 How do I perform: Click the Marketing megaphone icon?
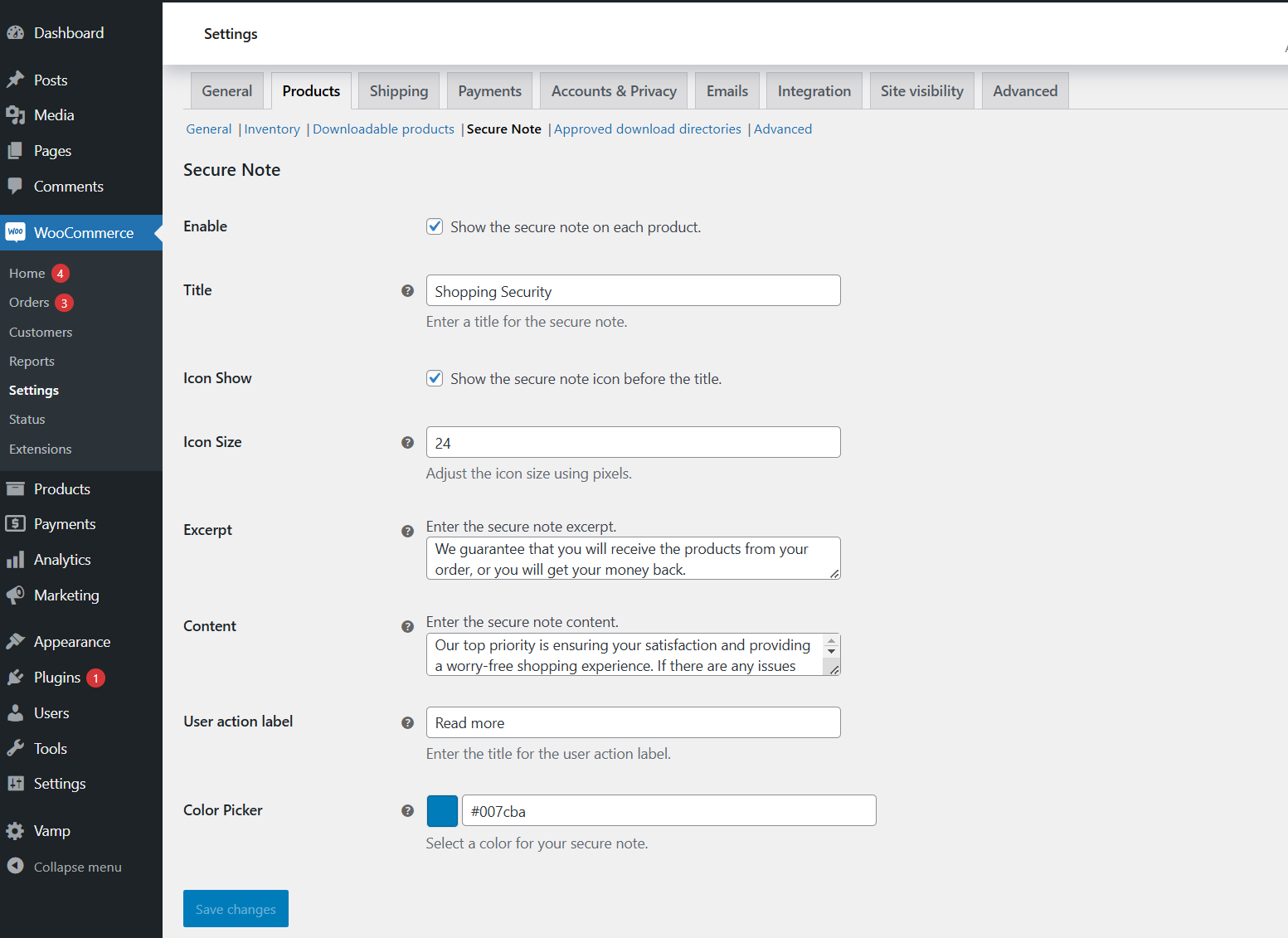pos(15,595)
